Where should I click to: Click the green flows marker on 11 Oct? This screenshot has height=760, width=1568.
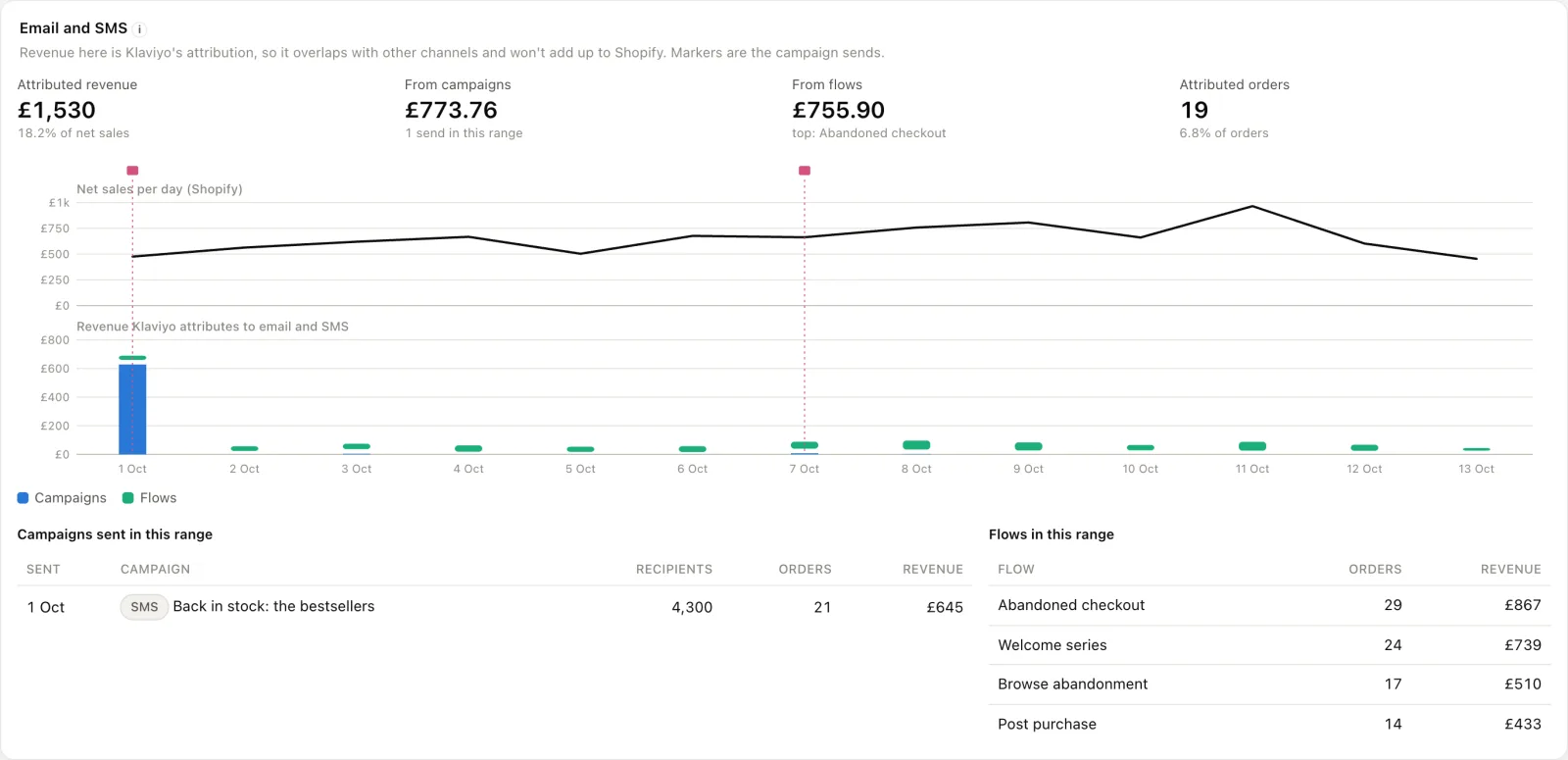pos(1252,446)
